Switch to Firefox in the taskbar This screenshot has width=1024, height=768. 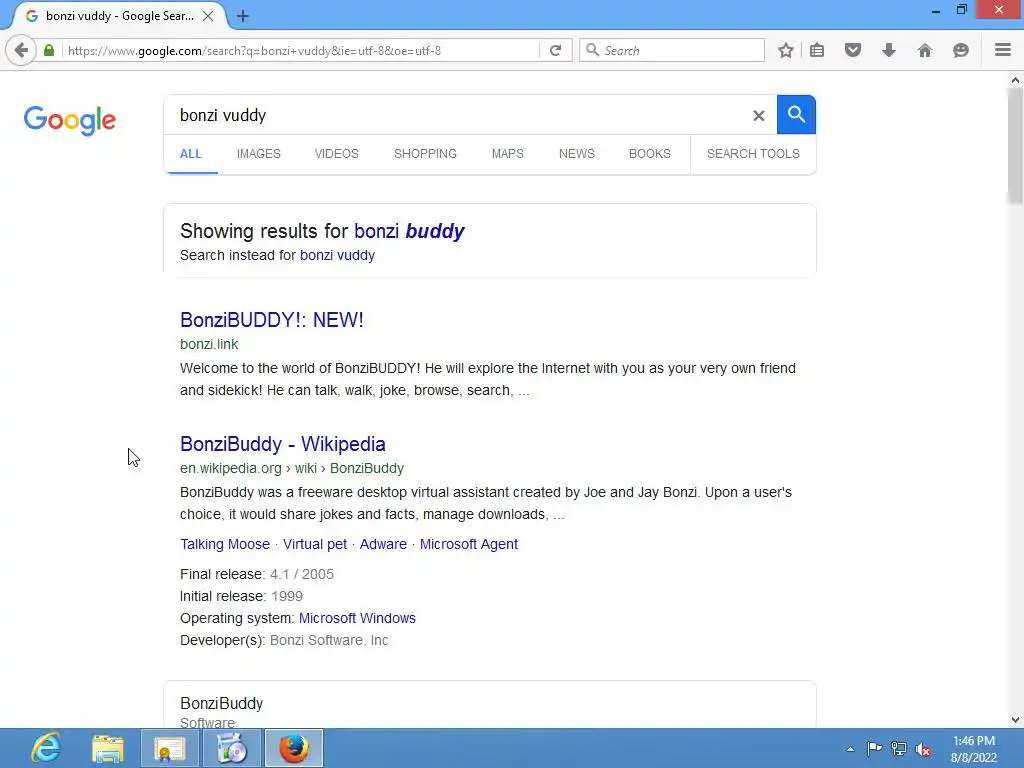click(294, 748)
